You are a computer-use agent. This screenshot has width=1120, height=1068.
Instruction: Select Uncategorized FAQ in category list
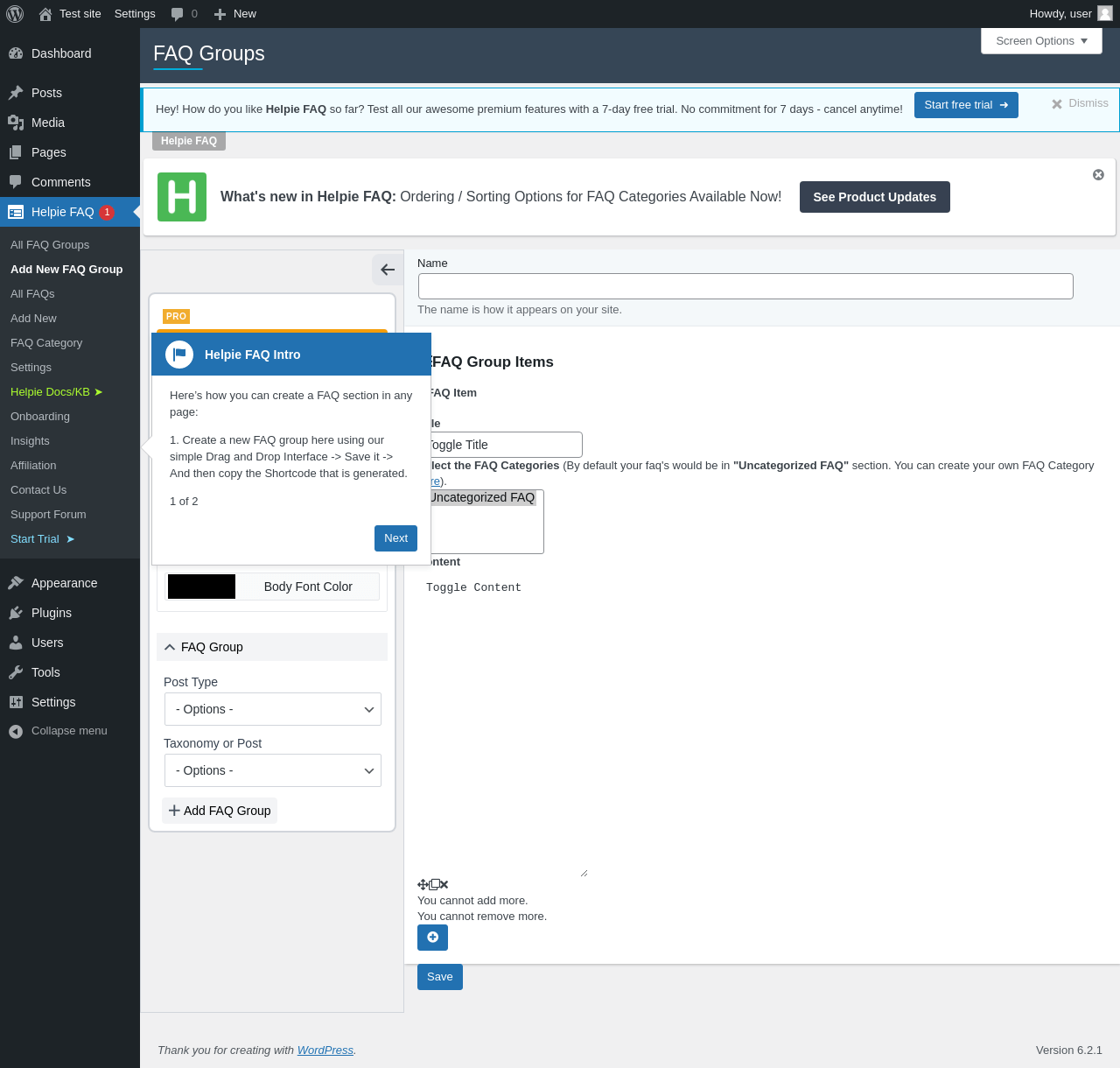(x=483, y=497)
